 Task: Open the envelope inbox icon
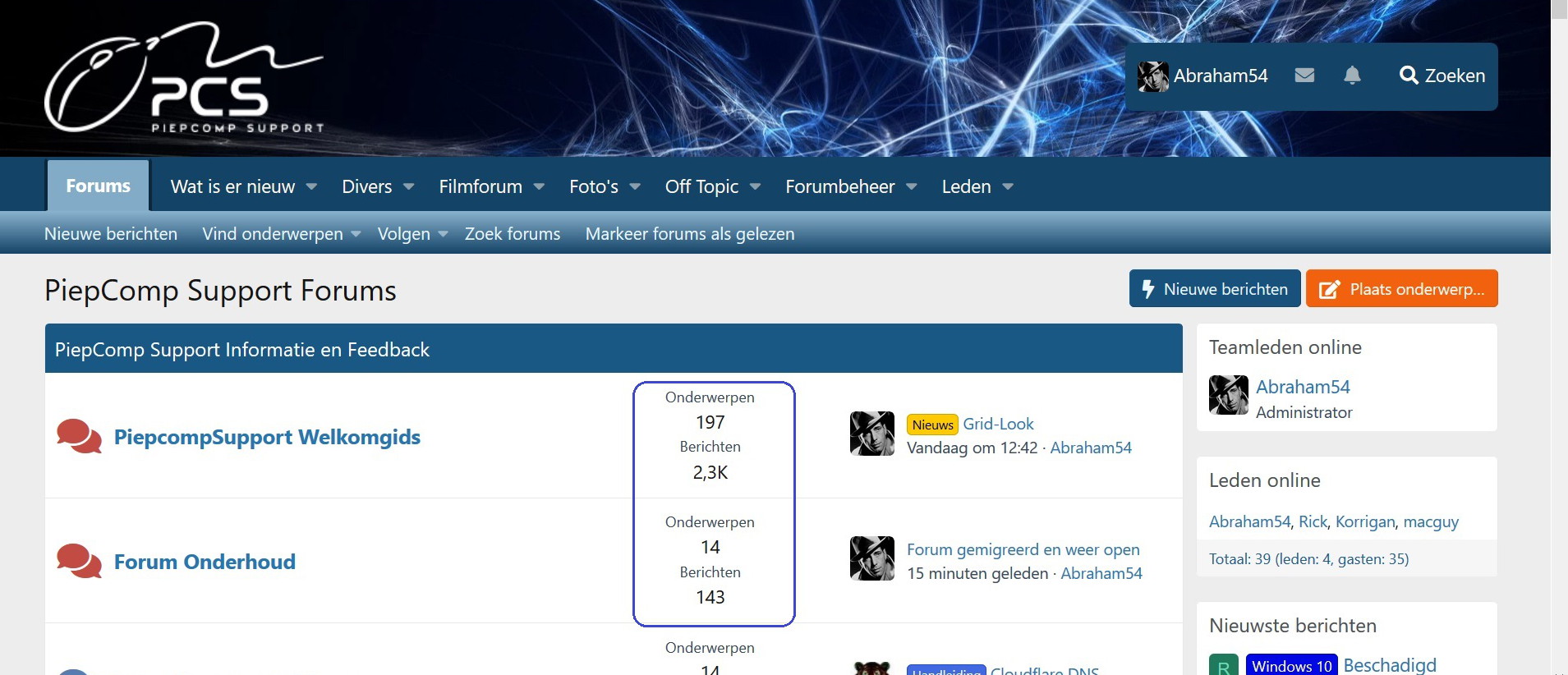click(x=1304, y=76)
